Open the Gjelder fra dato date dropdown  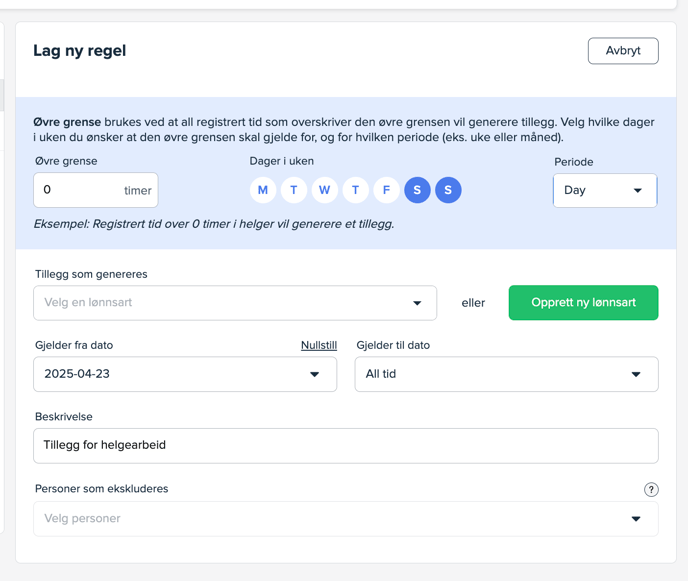coord(185,374)
